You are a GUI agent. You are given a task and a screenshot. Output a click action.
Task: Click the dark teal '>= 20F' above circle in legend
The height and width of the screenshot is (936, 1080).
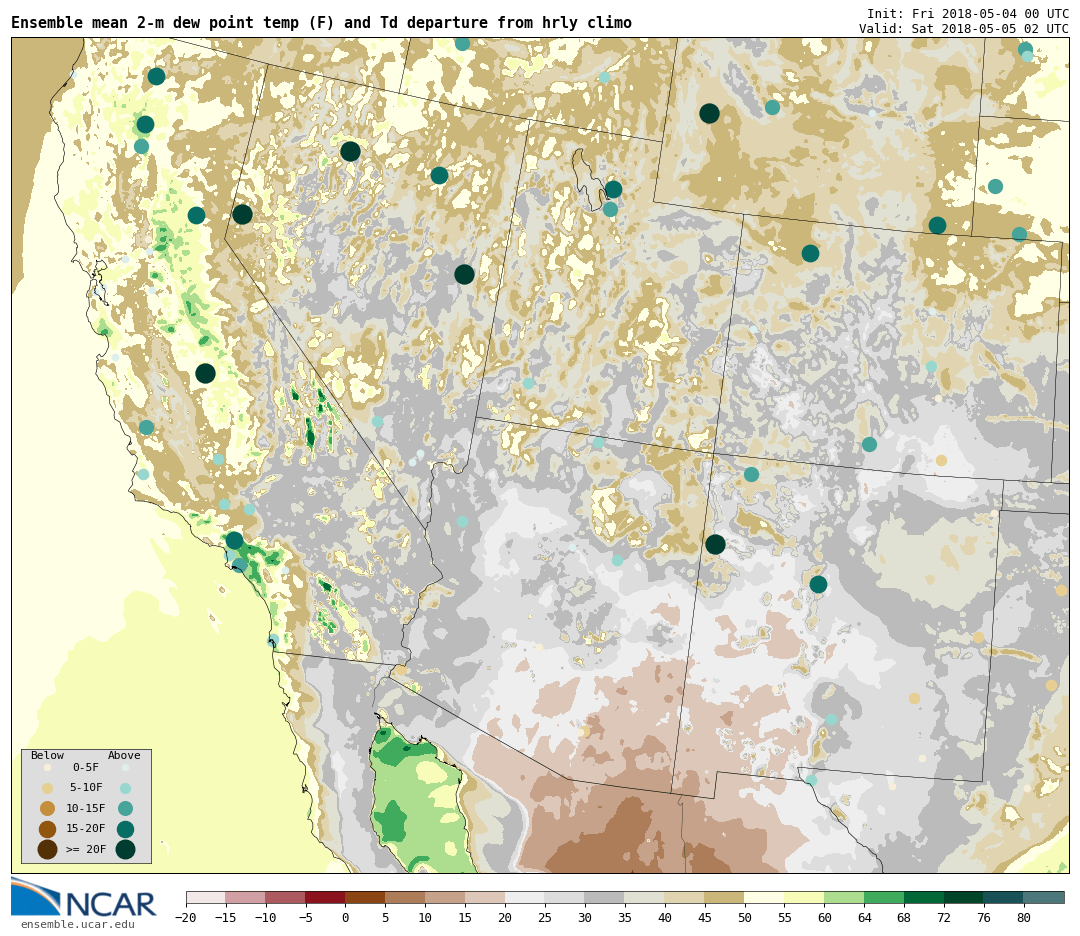point(125,849)
